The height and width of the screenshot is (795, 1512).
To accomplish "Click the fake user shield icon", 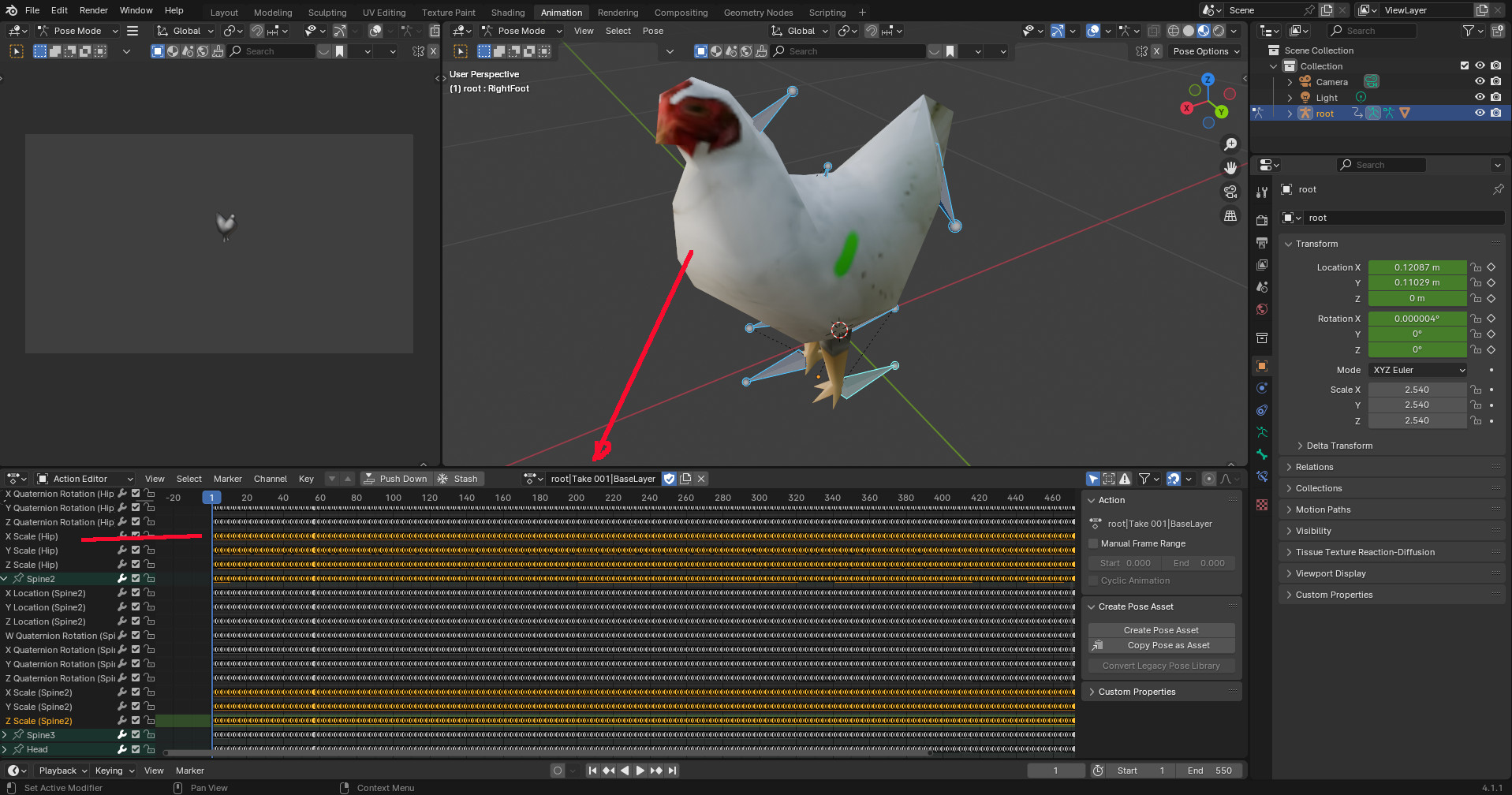I will (x=669, y=479).
